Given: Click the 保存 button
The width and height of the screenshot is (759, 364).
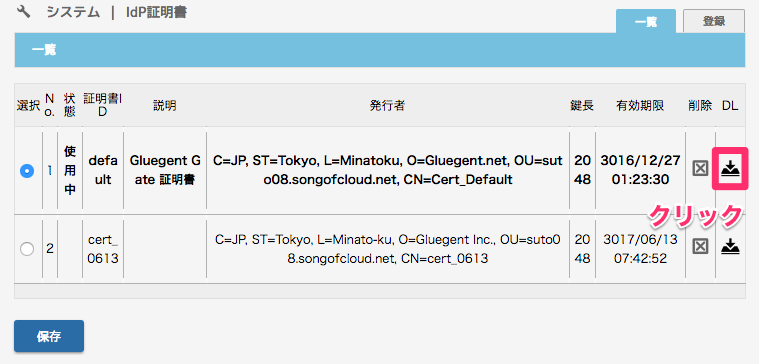Looking at the screenshot, I should point(49,336).
